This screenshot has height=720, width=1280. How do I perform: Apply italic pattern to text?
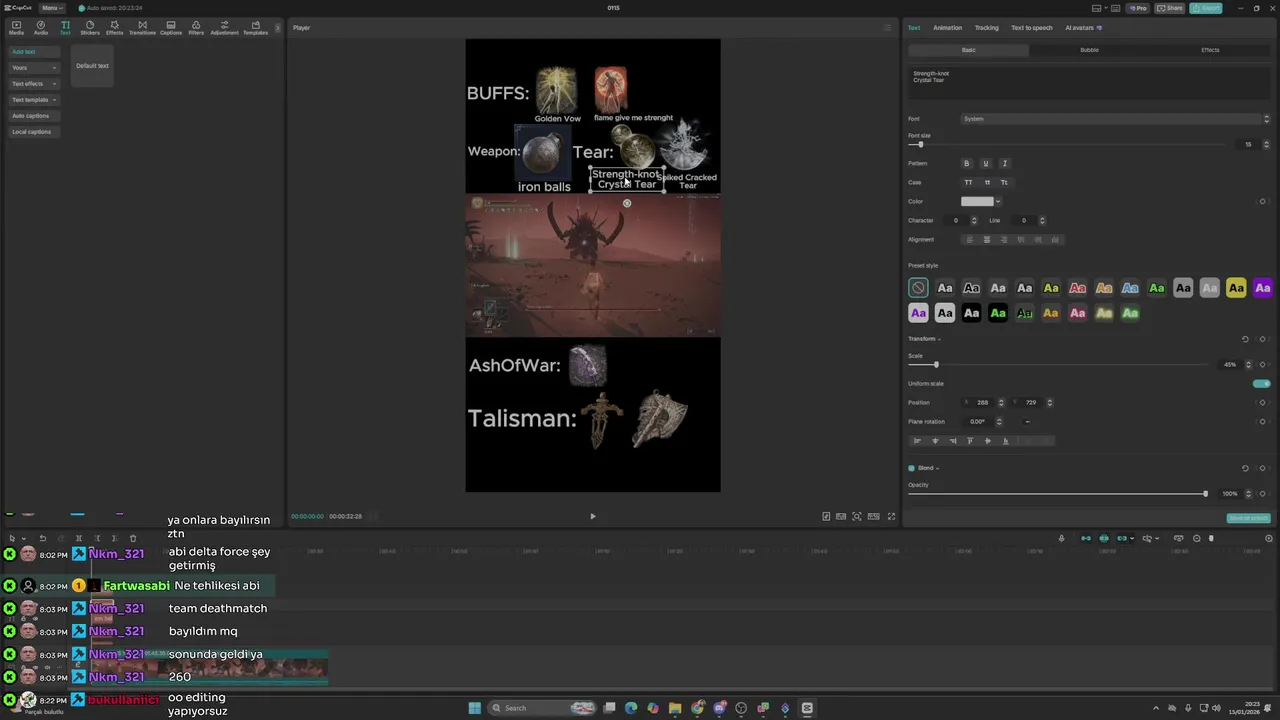1004,163
